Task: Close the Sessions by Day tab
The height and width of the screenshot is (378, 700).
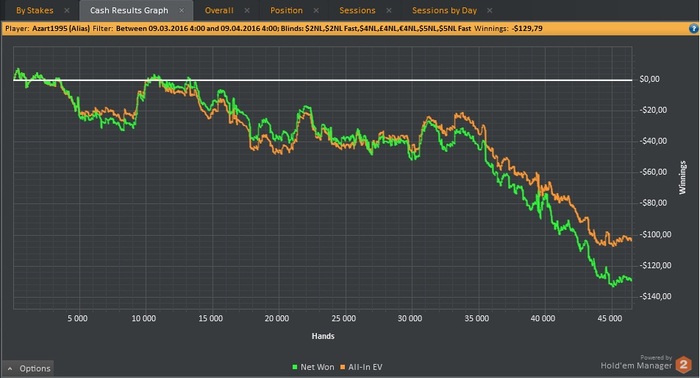Action: point(490,10)
